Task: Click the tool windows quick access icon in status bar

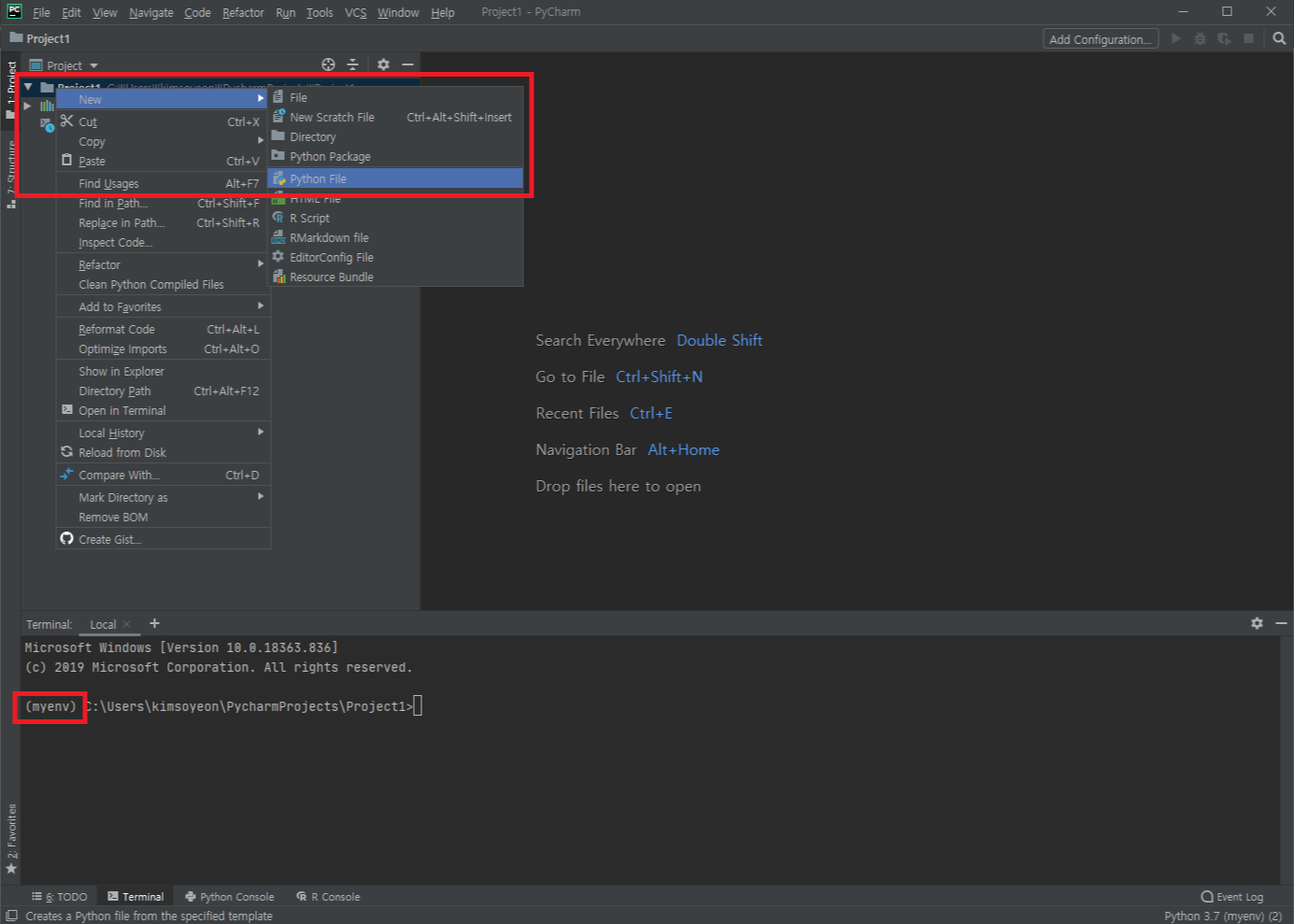Action: pyautogui.click(x=12, y=916)
